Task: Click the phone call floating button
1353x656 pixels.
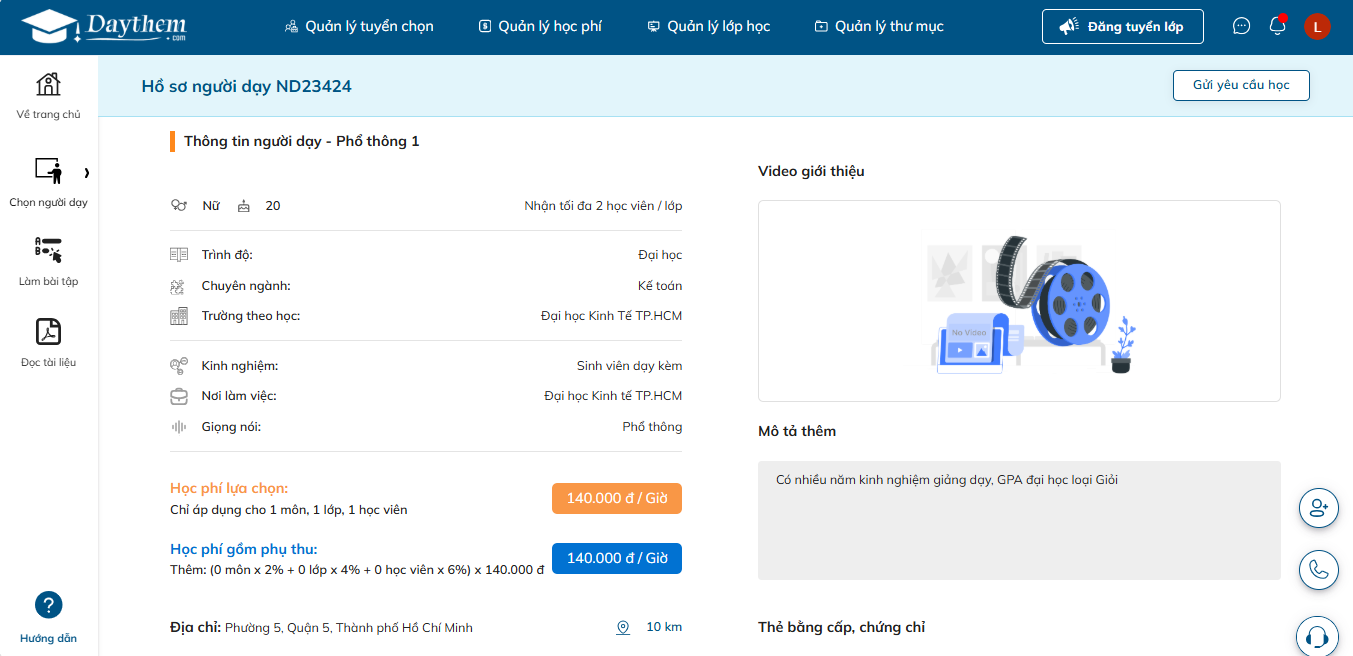Action: pyautogui.click(x=1317, y=570)
